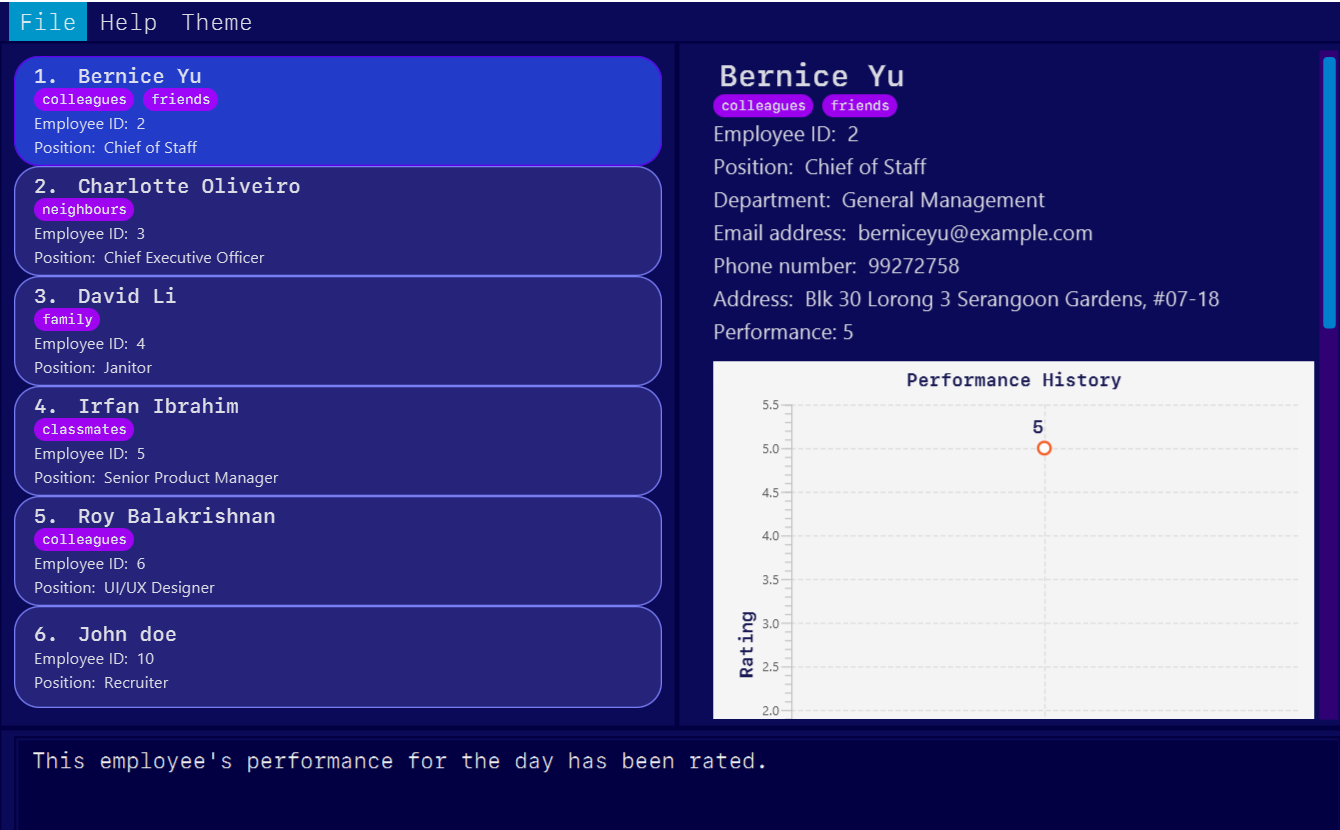The width and height of the screenshot is (1340, 830).
Task: Click the 5 label above data point
Action: click(x=1038, y=428)
